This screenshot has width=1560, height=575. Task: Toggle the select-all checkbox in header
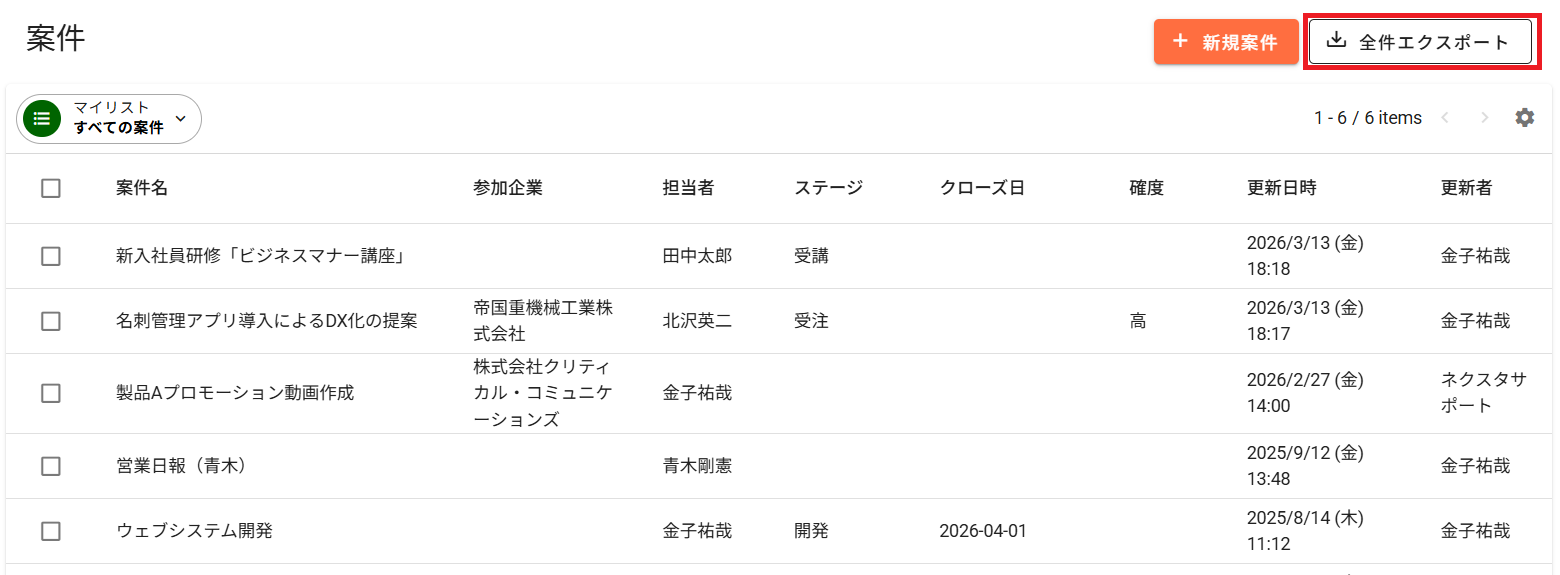click(x=51, y=188)
